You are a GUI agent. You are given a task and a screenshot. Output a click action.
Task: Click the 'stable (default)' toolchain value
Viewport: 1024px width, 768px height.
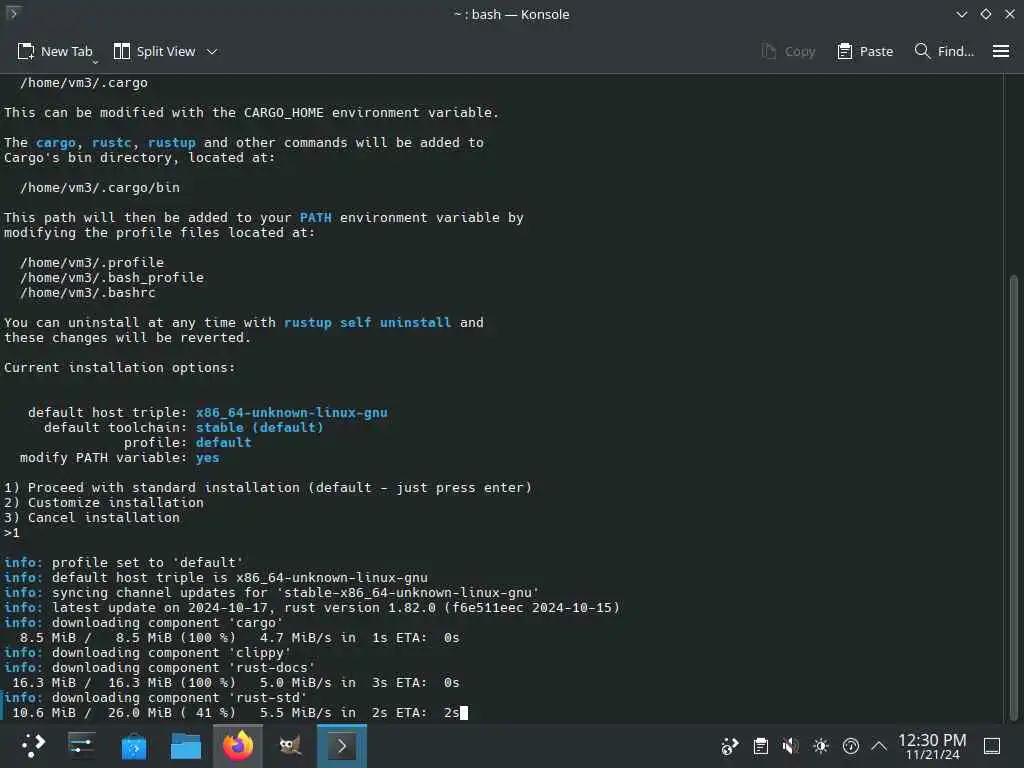click(260, 428)
